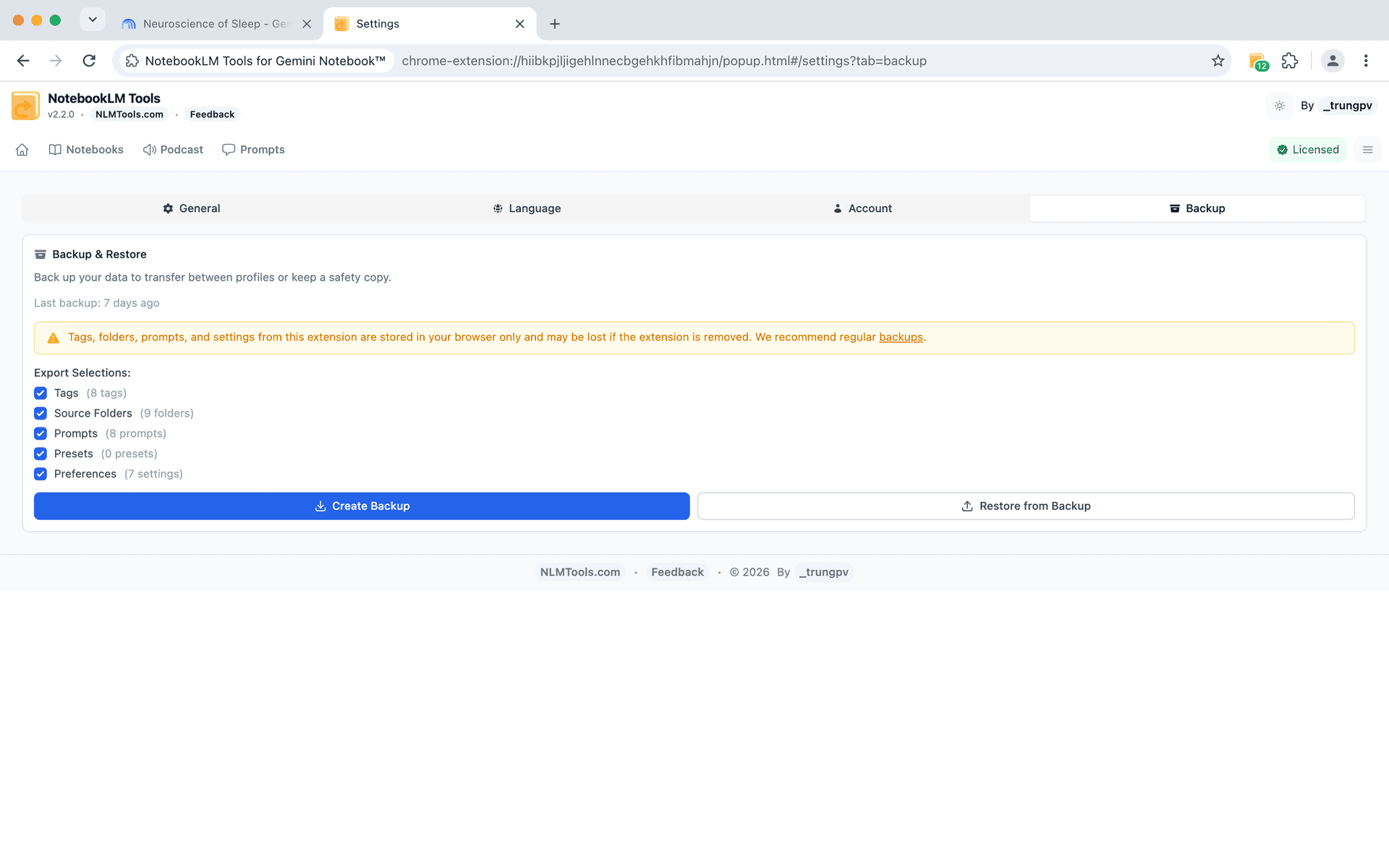The height and width of the screenshot is (868, 1389).
Task: Go forward in browser history
Action: [x=56, y=61]
